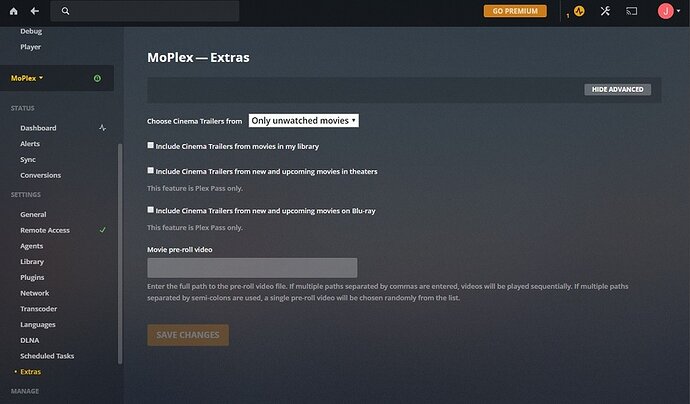This screenshot has width=690, height=404.
Task: Expand the account dropdown arrow
Action: pyautogui.click(x=679, y=11)
